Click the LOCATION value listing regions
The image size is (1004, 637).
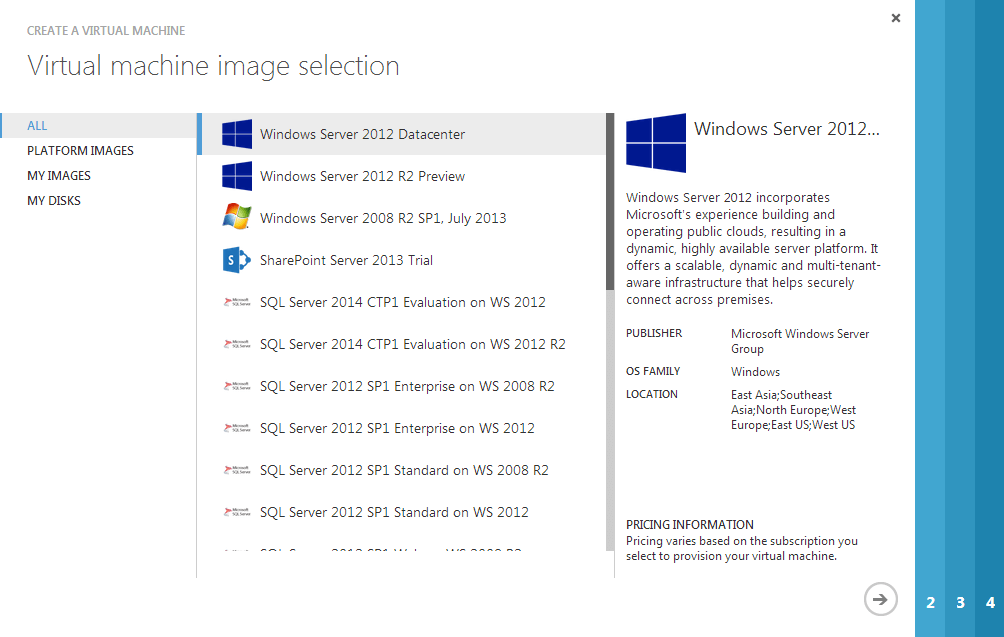point(793,410)
